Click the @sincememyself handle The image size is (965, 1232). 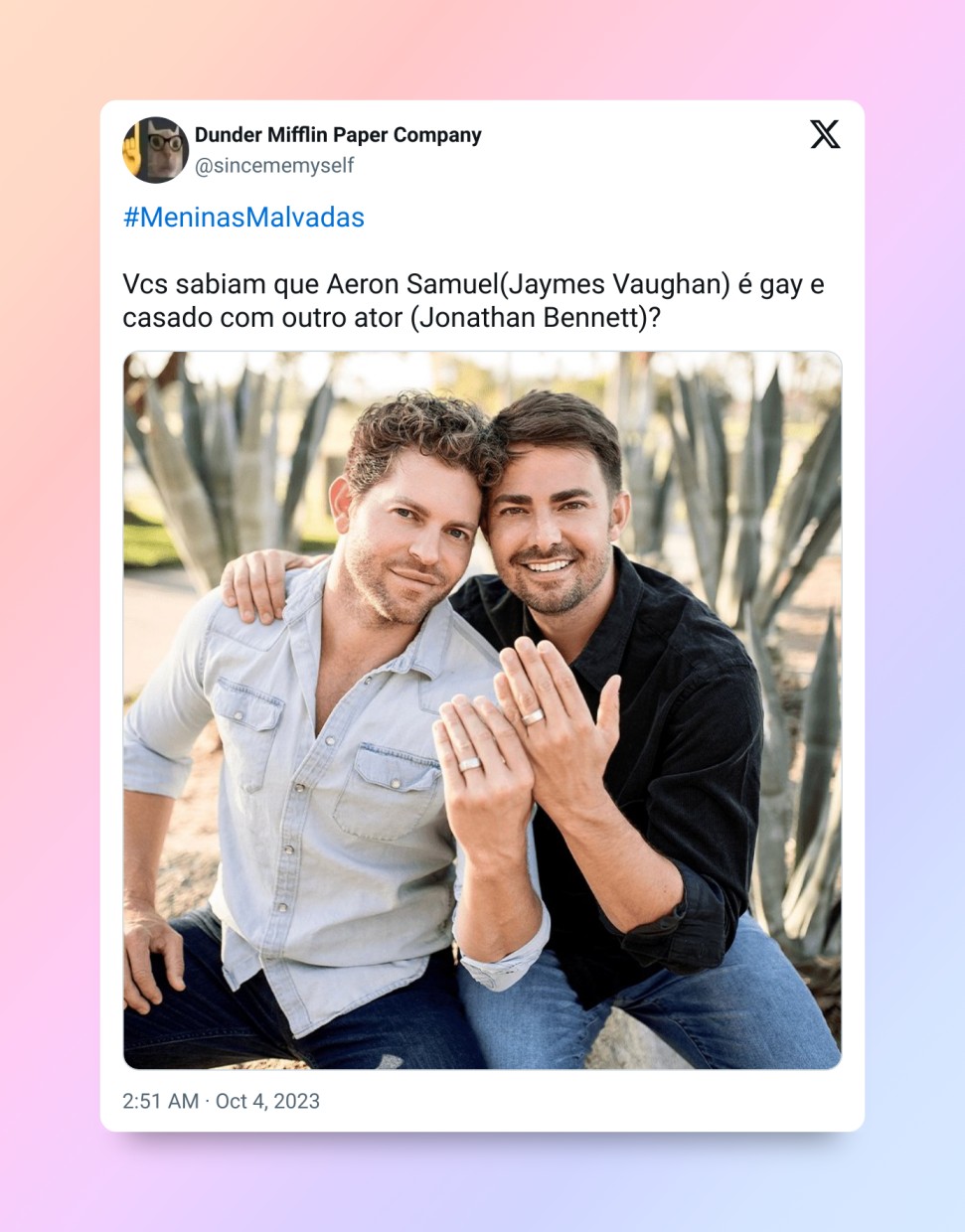coord(274,166)
